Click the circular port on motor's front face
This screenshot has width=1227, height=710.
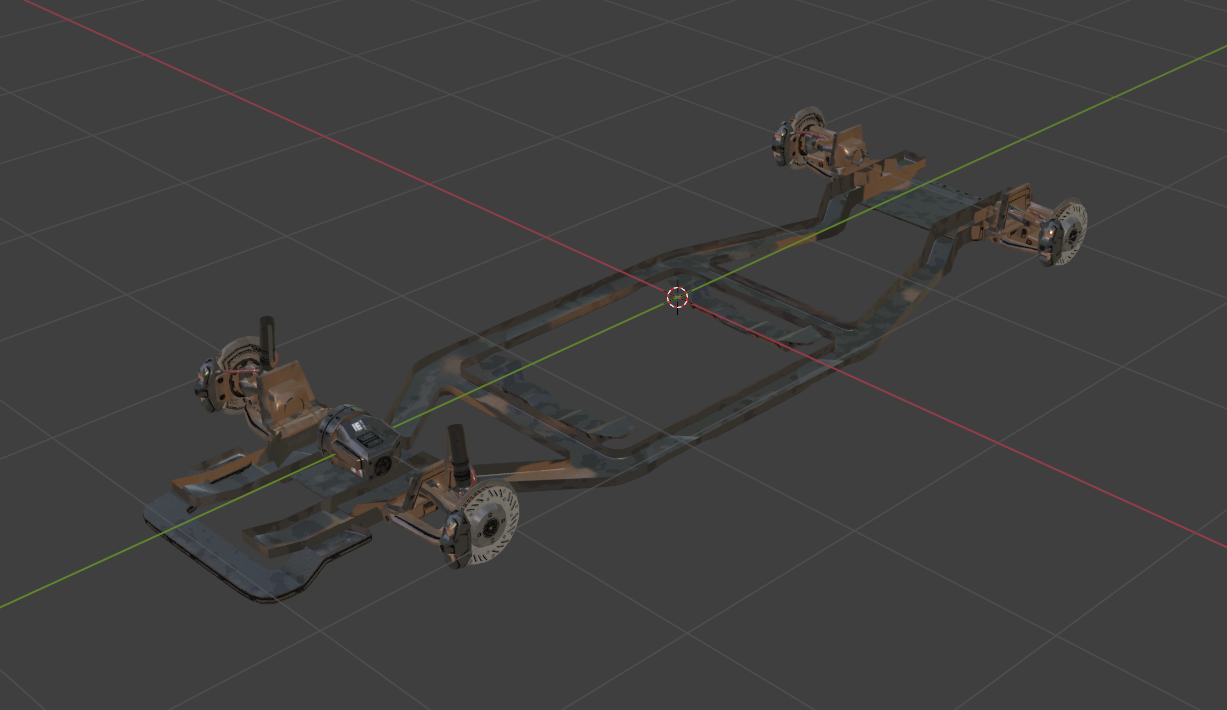click(380, 467)
